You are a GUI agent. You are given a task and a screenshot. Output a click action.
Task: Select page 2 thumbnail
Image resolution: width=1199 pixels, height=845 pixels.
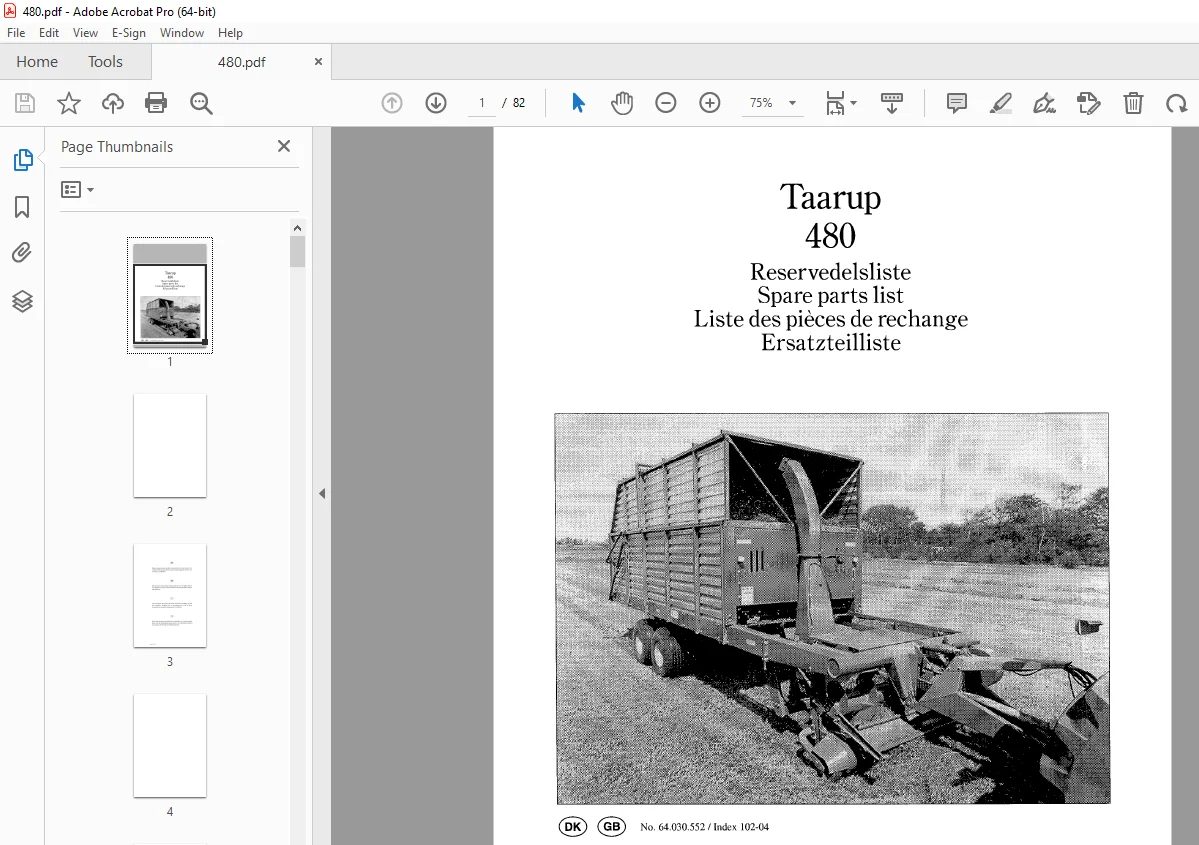pos(170,446)
